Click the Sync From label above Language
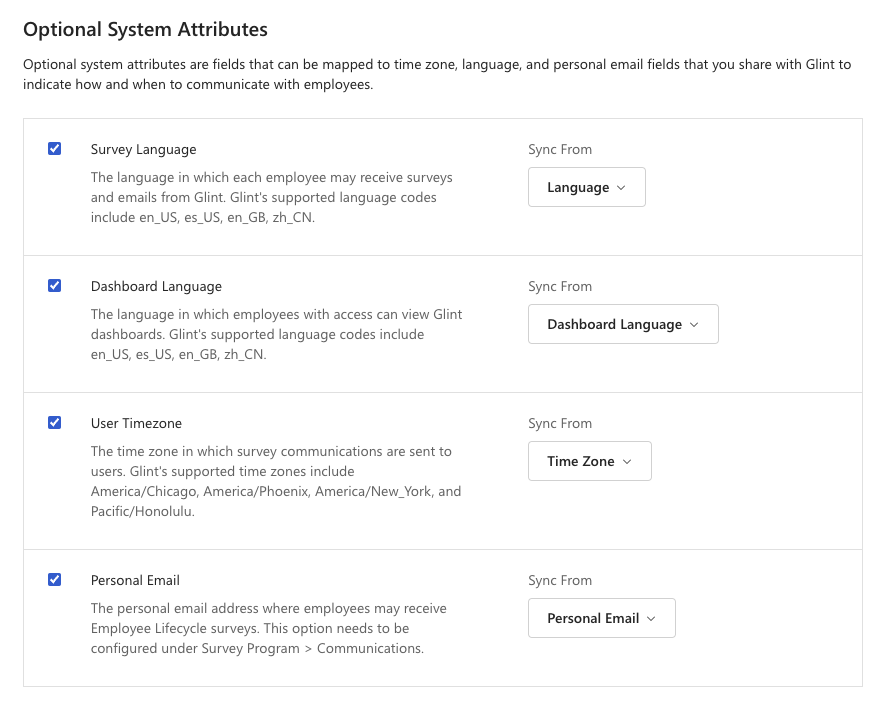The image size is (889, 708). 560,148
